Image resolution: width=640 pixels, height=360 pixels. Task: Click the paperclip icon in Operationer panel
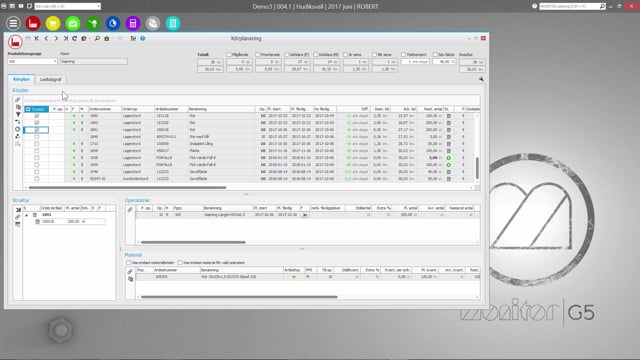click(x=130, y=209)
